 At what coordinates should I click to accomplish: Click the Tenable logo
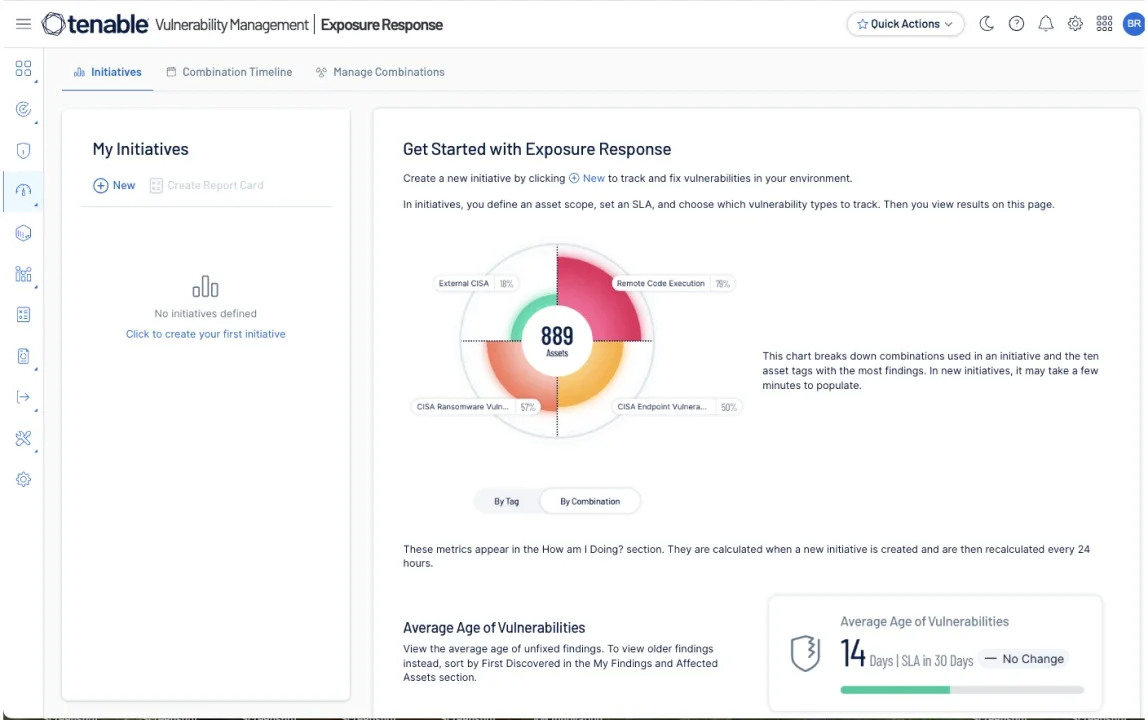click(x=94, y=24)
